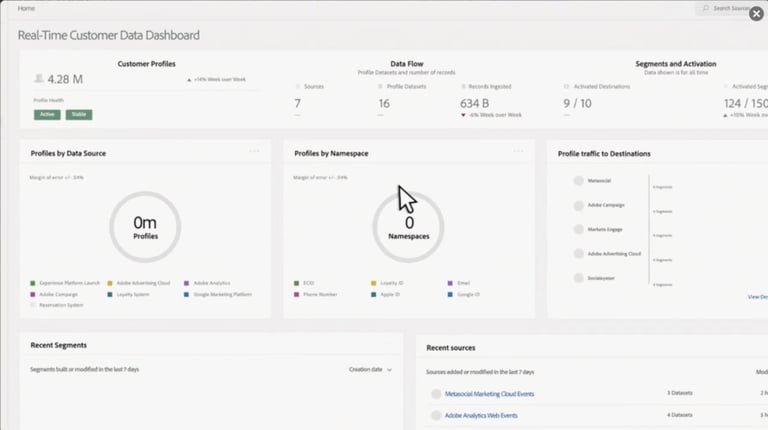
Task: Click the 16 profile datasets value
Action: coord(384,103)
